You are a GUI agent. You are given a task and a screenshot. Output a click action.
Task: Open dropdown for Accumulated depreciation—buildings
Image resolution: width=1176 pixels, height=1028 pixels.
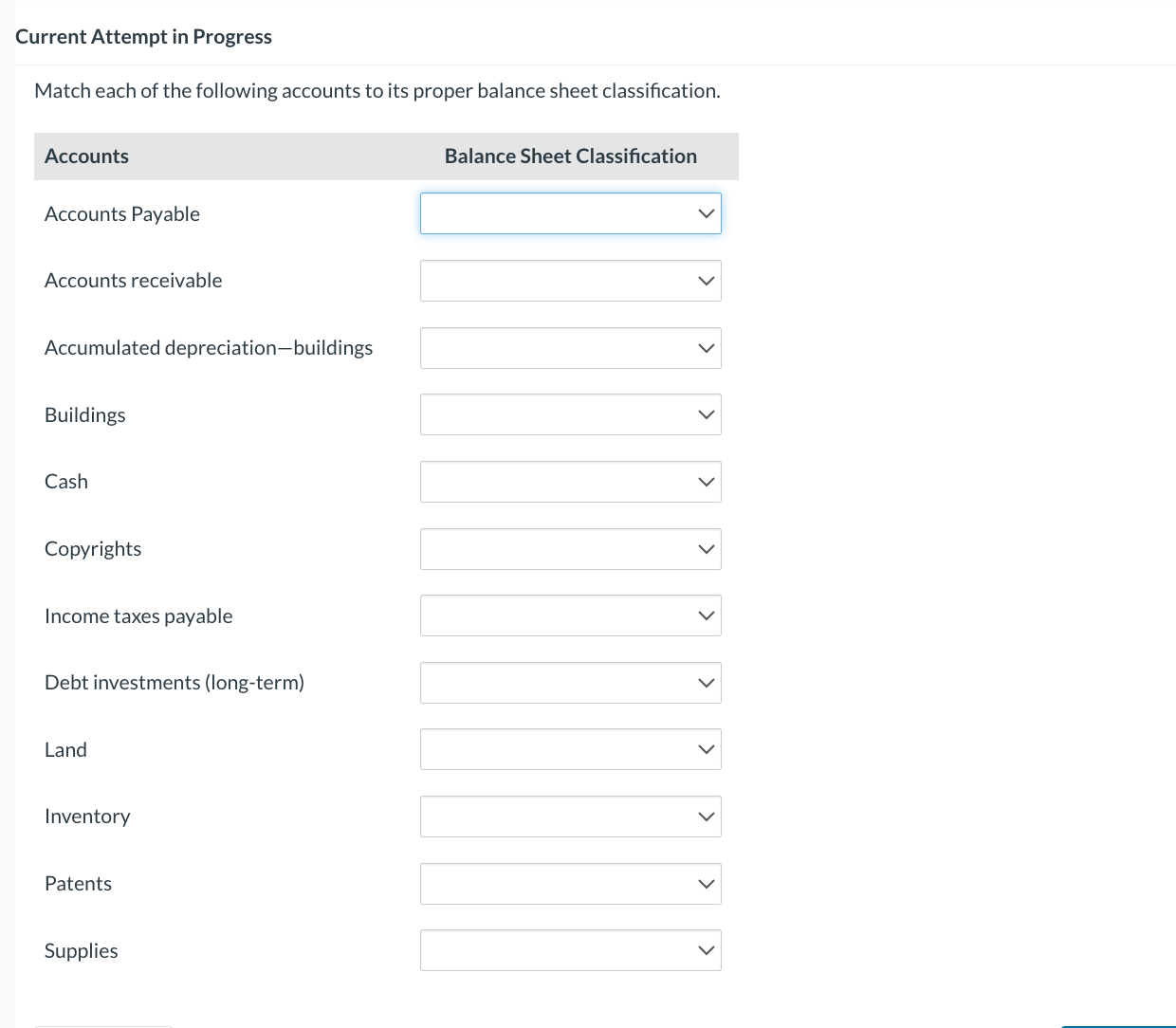click(x=570, y=348)
